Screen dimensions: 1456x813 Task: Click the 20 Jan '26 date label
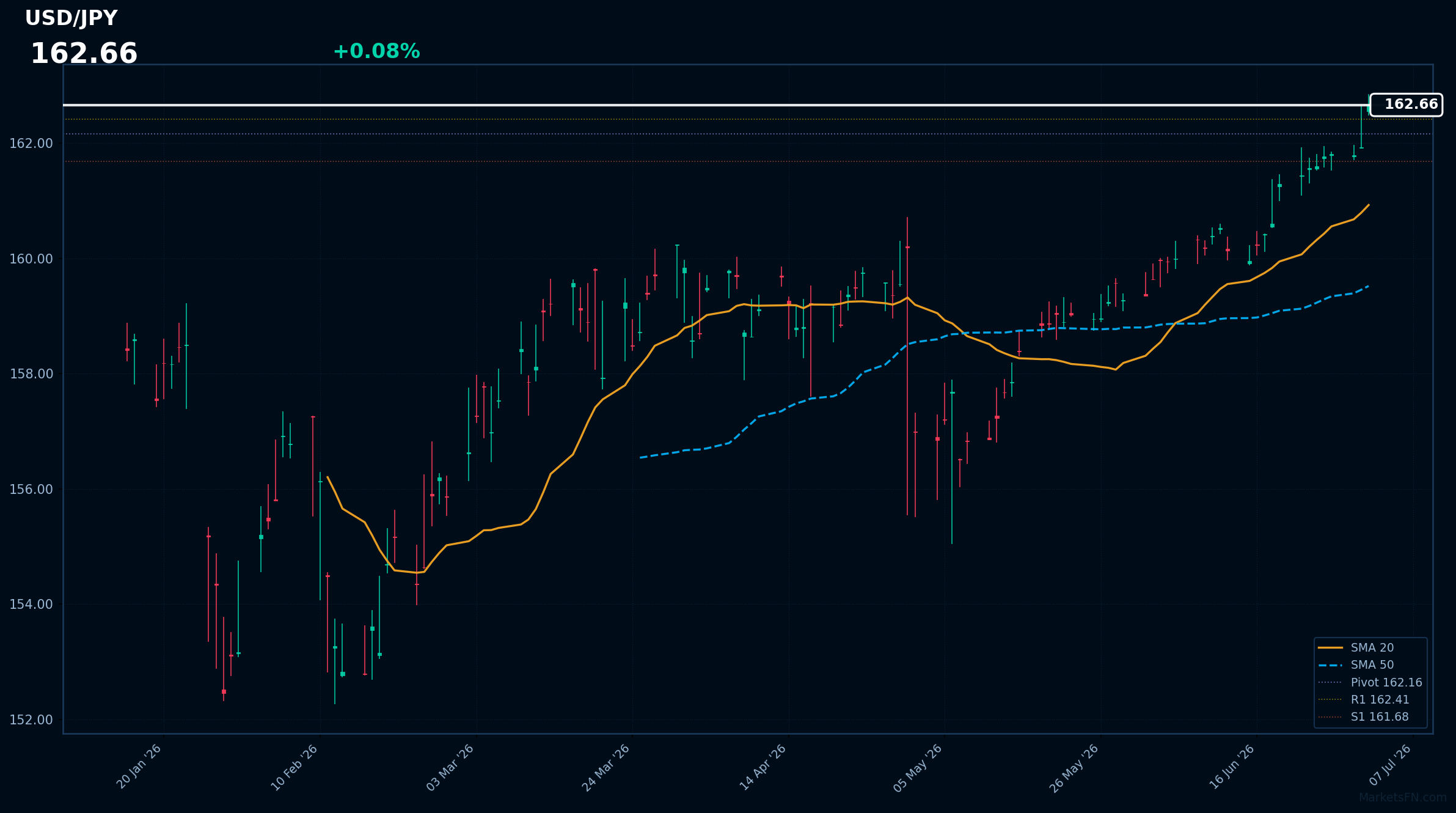coord(139,767)
